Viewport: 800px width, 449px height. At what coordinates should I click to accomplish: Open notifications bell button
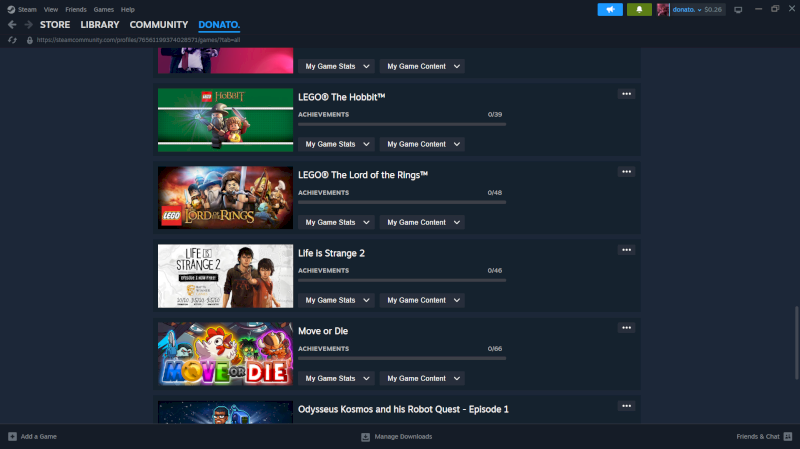pos(639,9)
